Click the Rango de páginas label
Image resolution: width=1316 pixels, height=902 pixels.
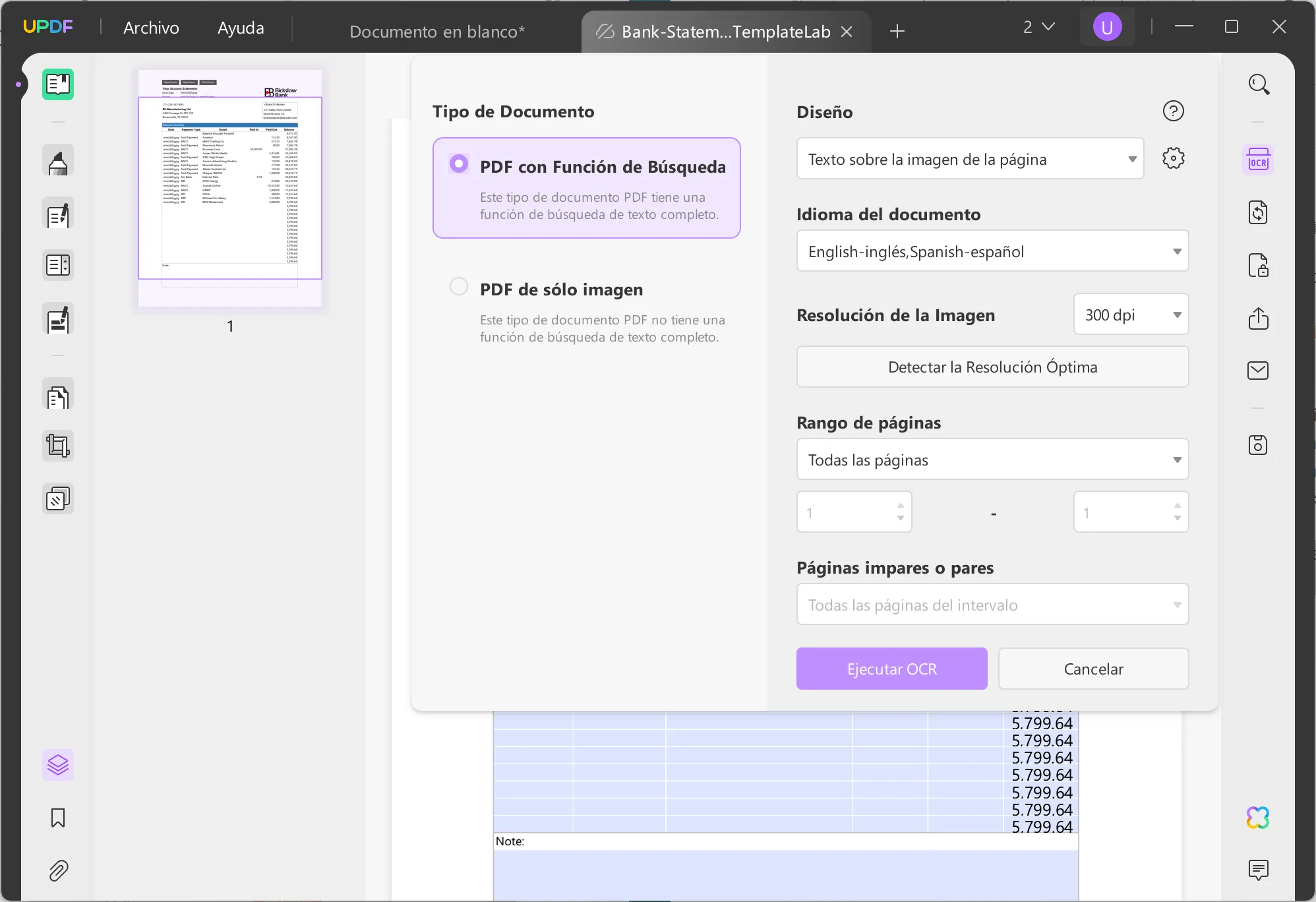(x=868, y=423)
